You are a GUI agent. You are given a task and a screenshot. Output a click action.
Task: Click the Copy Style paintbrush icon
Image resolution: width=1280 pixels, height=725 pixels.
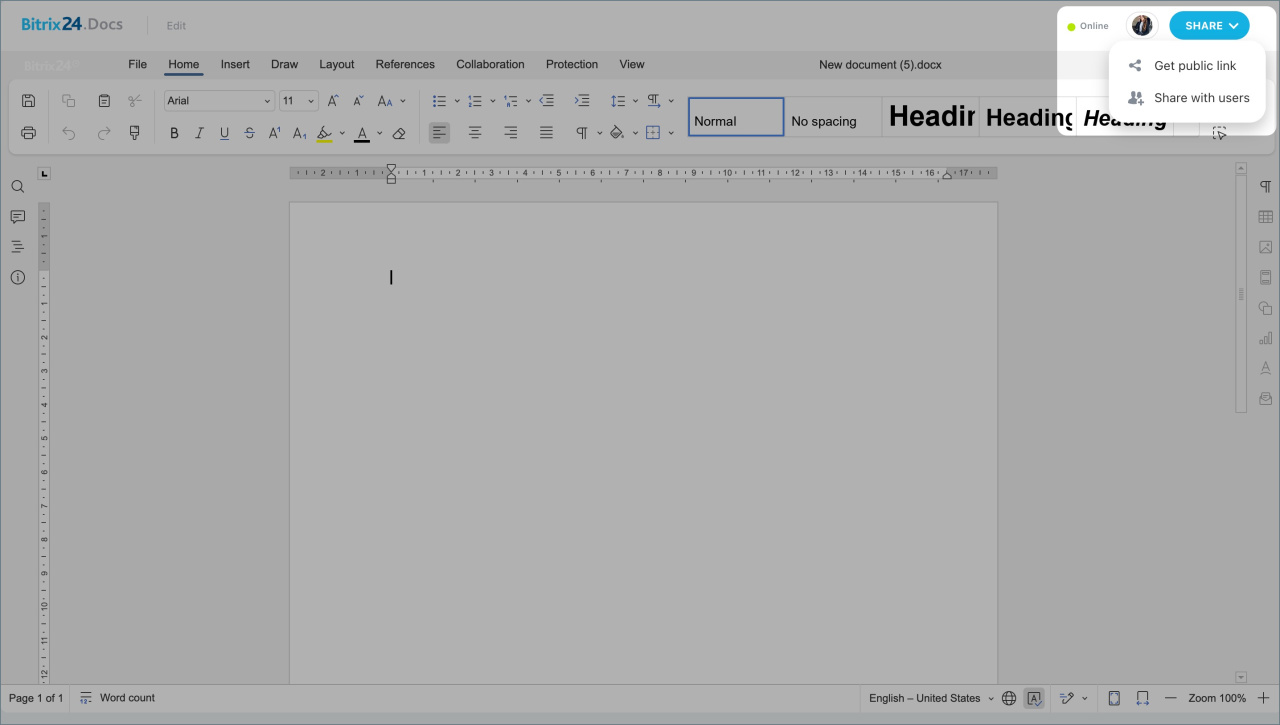tap(134, 133)
